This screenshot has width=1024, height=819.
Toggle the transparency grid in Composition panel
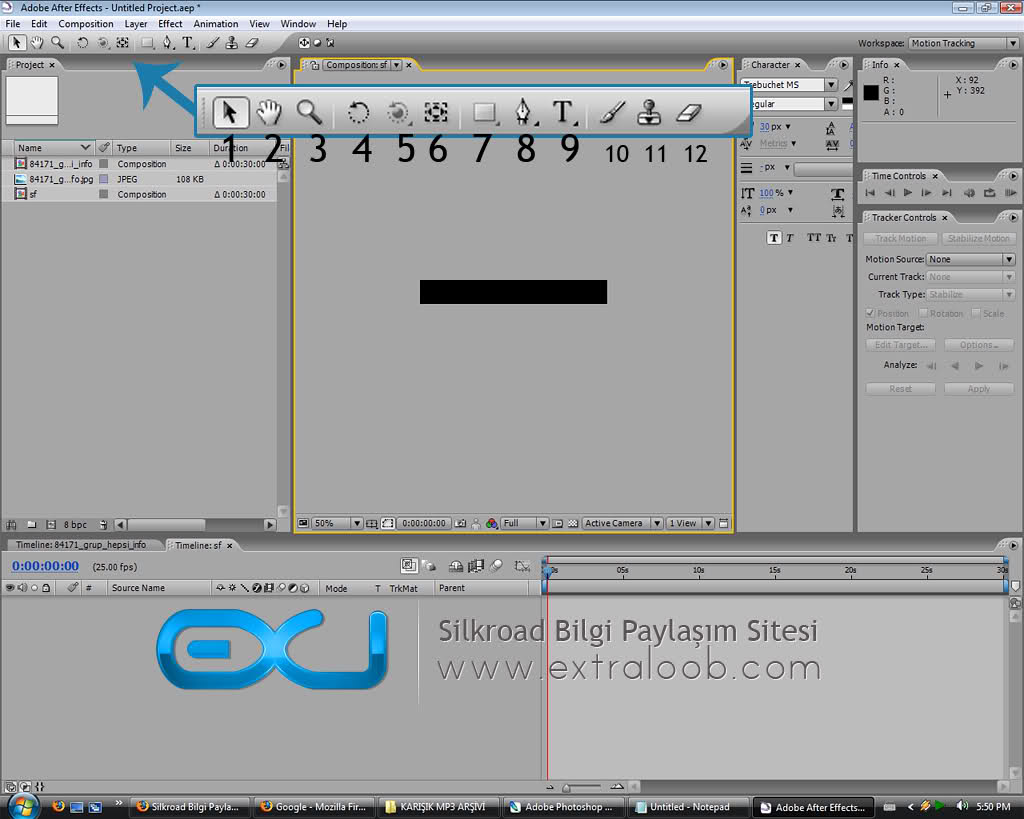573,523
